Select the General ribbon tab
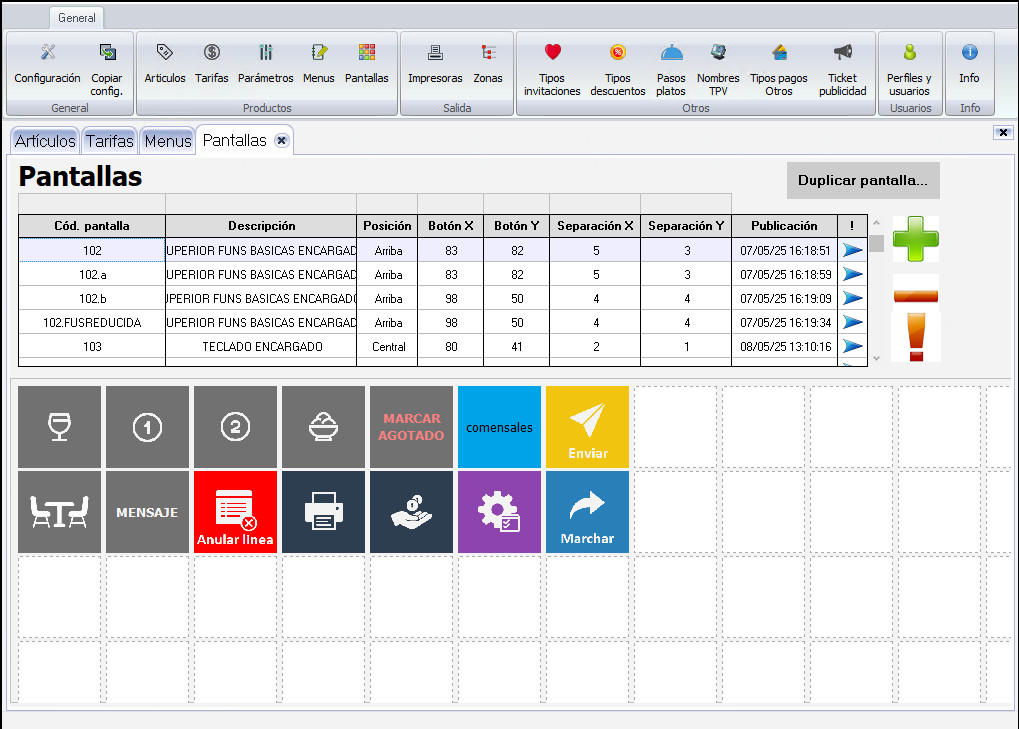Screen dimensions: 1019x729 77,18
